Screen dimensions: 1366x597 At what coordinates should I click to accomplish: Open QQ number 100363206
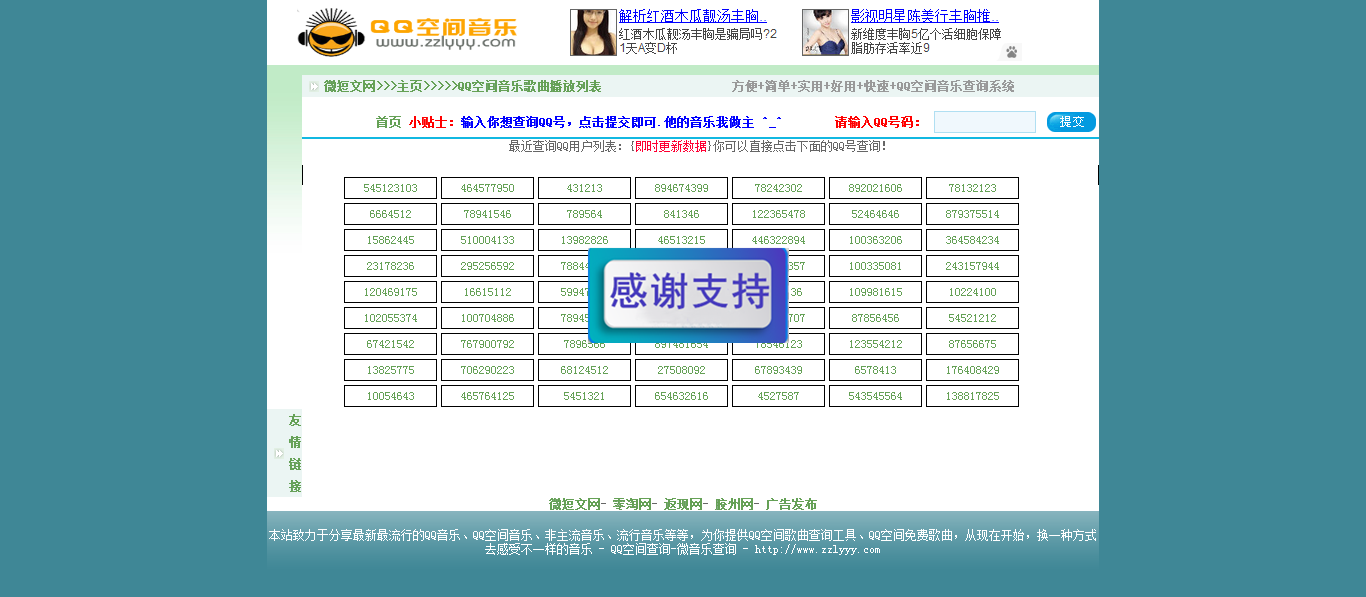click(875, 240)
